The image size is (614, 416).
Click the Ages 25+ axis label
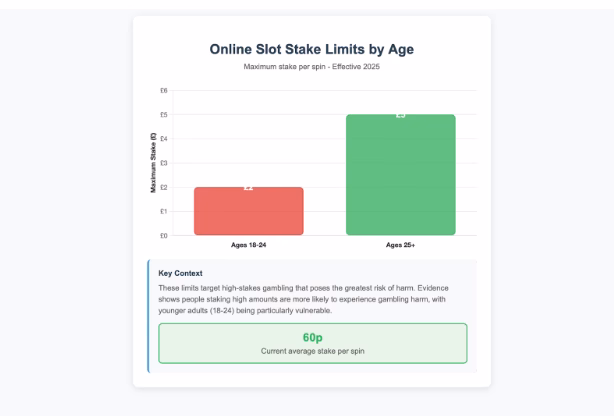(401, 244)
